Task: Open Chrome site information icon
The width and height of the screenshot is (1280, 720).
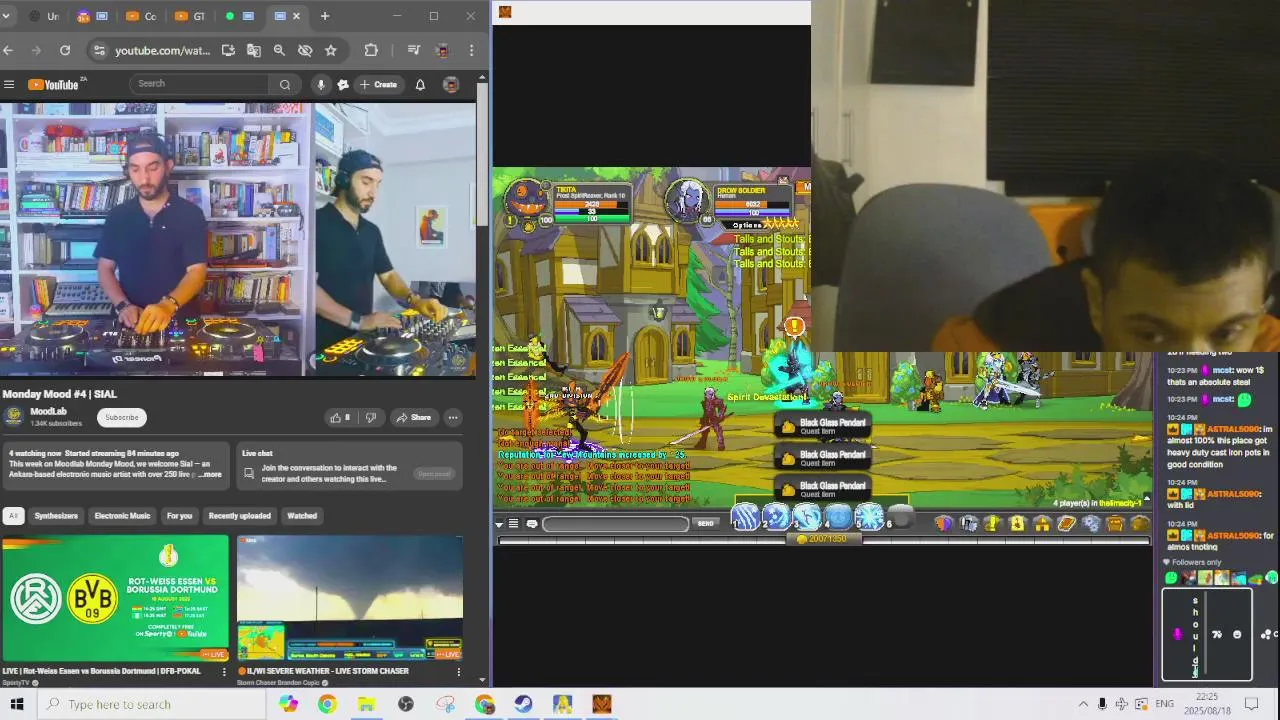Action: coord(98,50)
